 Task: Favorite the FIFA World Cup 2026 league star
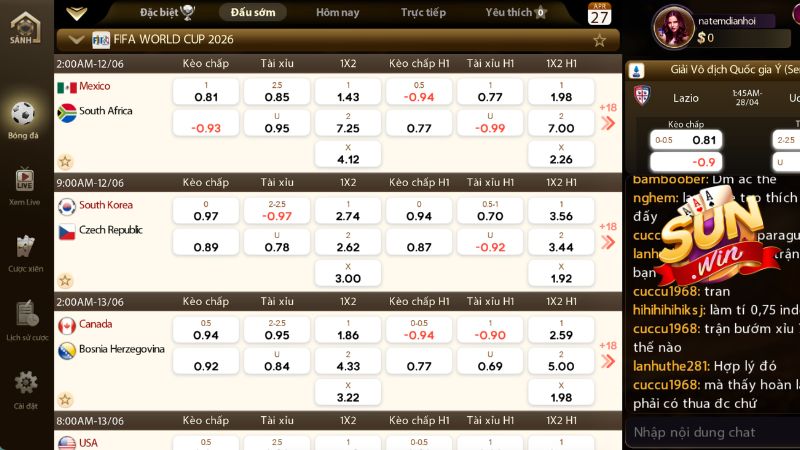pyautogui.click(x=599, y=40)
